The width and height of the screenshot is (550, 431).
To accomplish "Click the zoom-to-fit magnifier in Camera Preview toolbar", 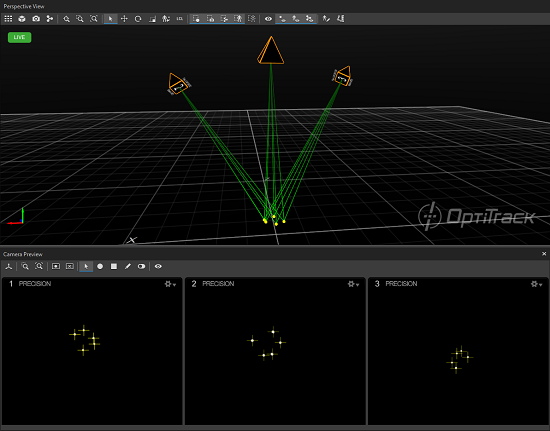I will [39, 267].
